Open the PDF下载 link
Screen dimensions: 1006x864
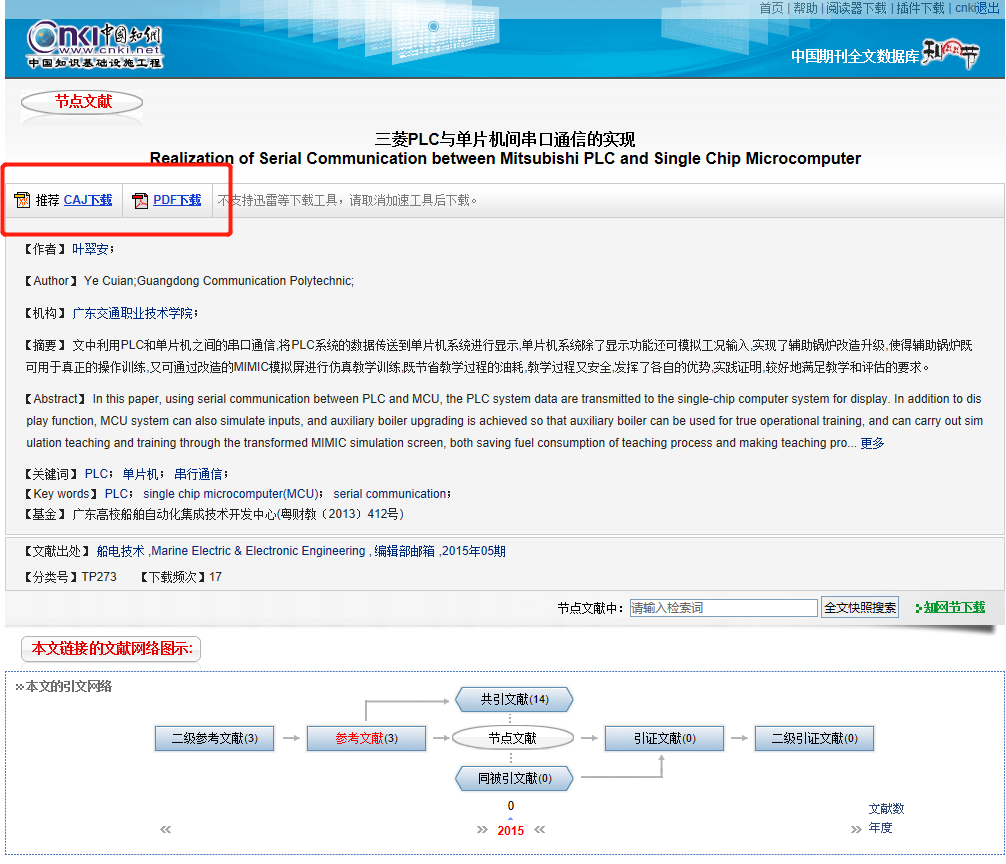click(x=177, y=200)
